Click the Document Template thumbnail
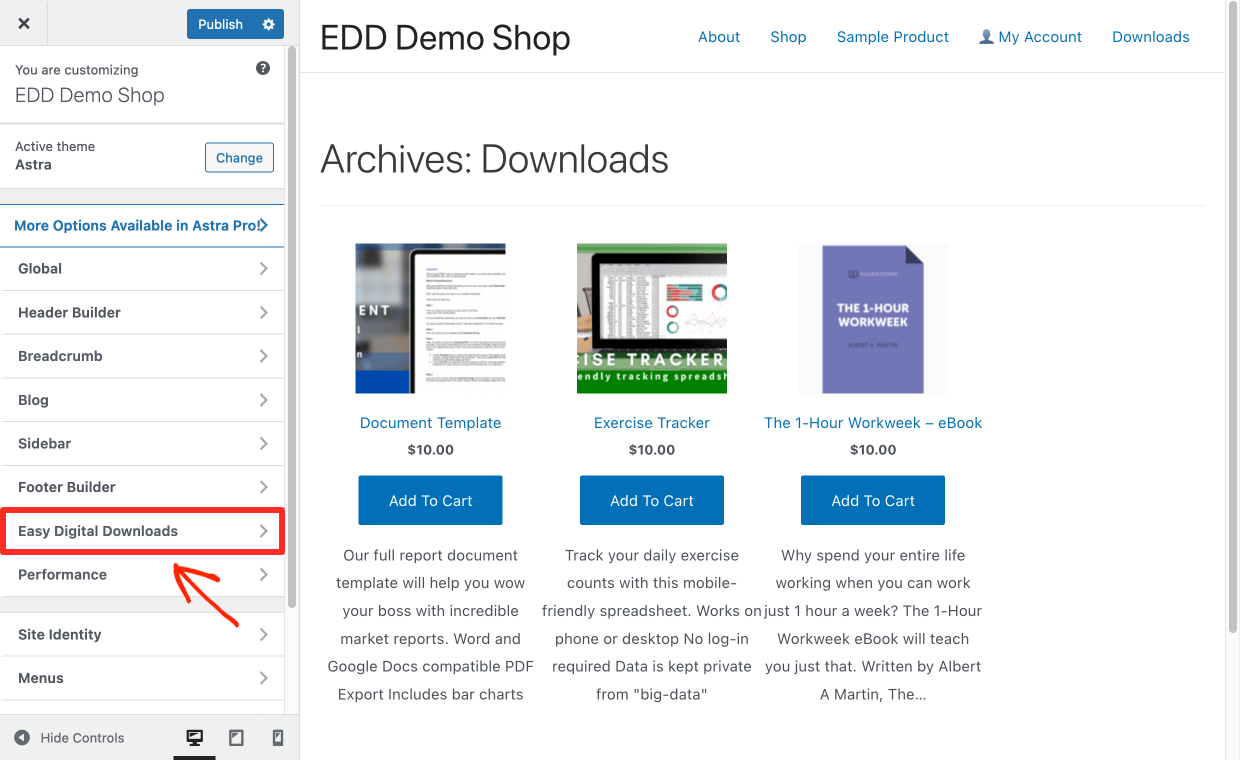 pos(431,319)
